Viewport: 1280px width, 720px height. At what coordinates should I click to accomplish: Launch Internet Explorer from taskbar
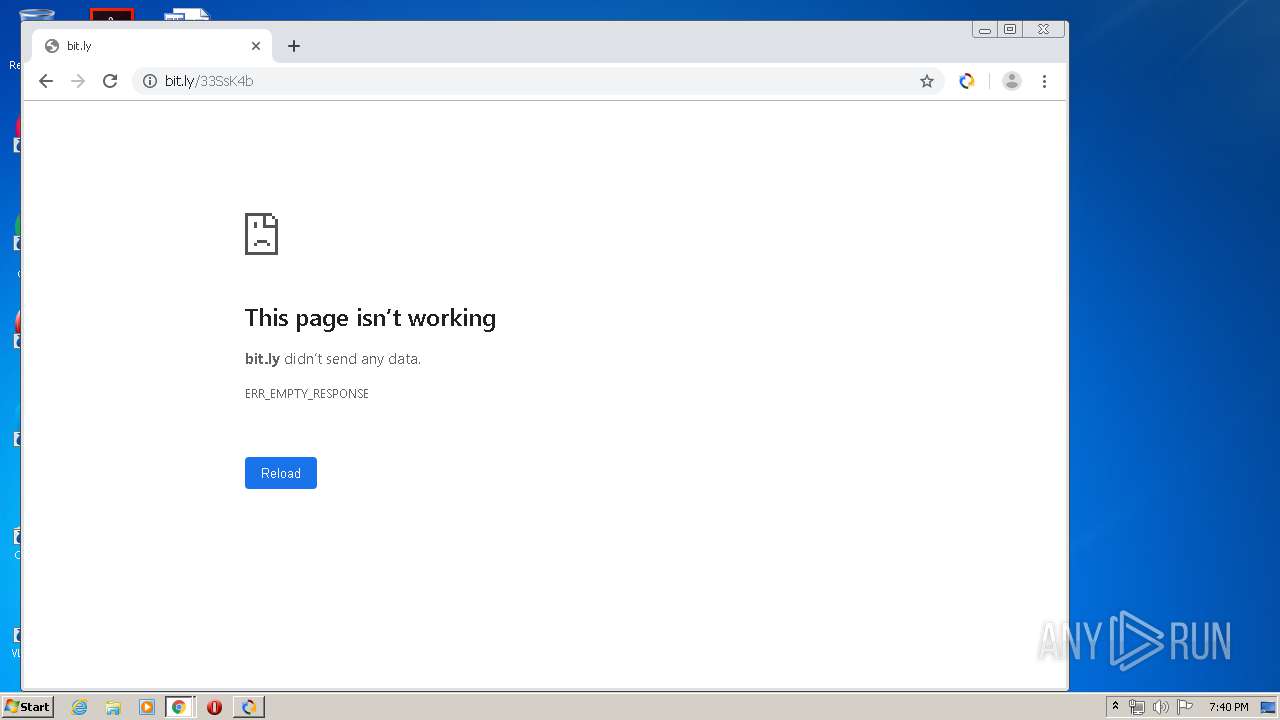tap(80, 707)
